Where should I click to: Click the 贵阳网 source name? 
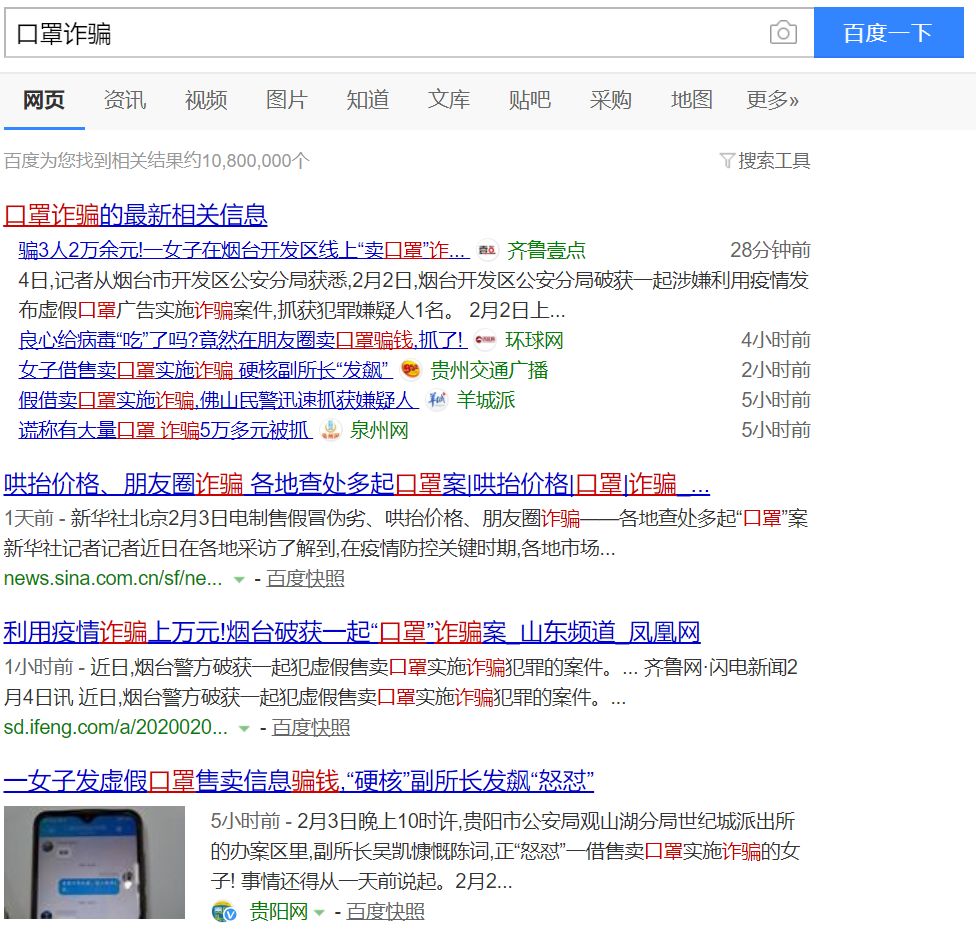(278, 912)
